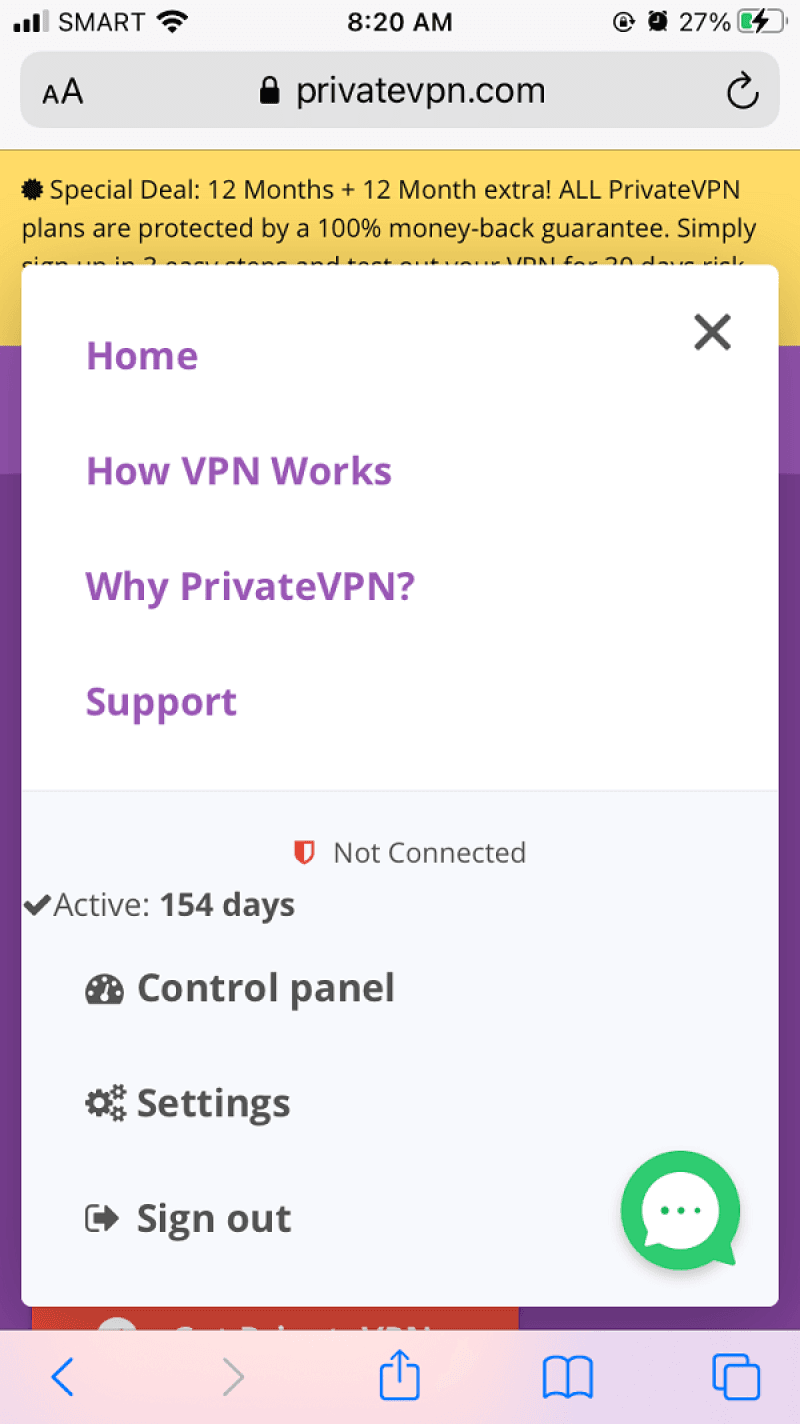Show open Safari tabs icon
The image size is (800, 1424).
pos(735,1377)
